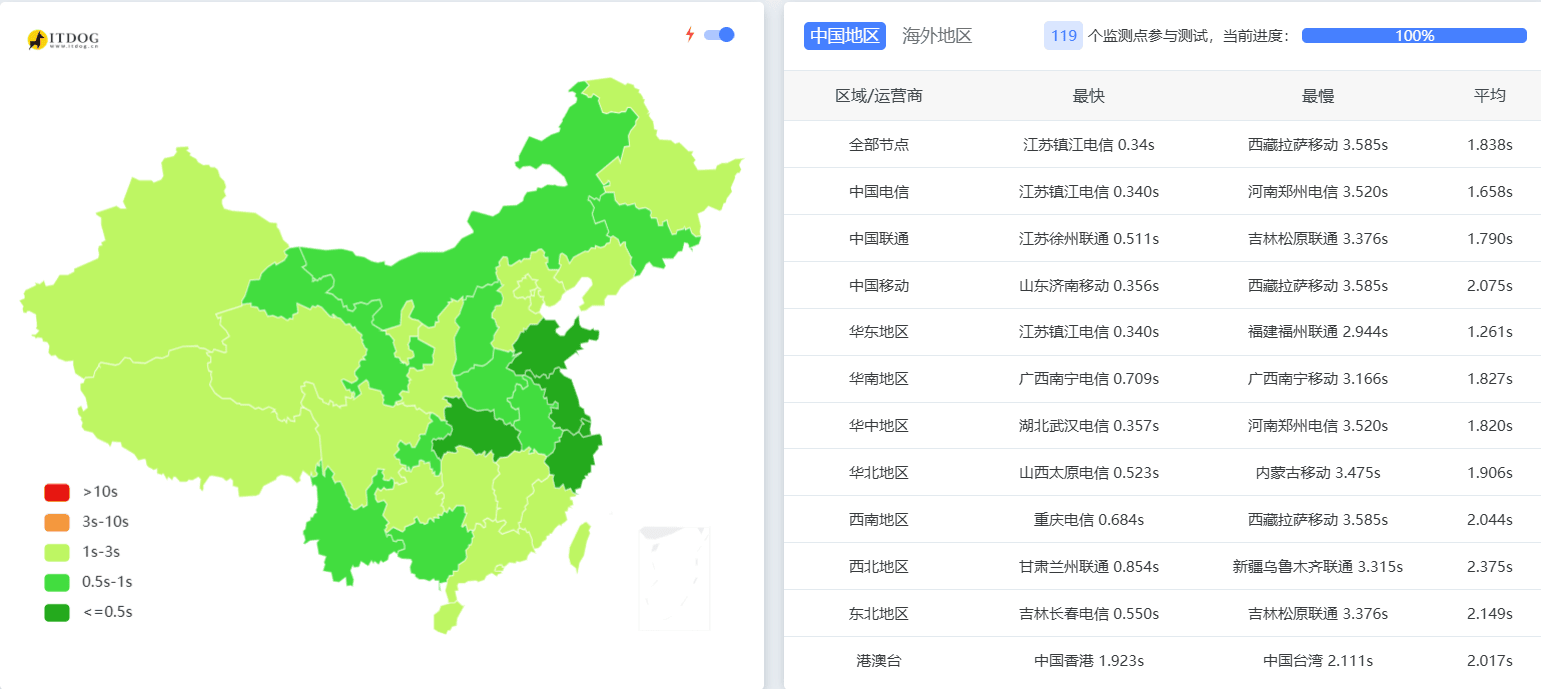Switch to the 中国地区 tab
This screenshot has height=689, width=1541.
(844, 36)
